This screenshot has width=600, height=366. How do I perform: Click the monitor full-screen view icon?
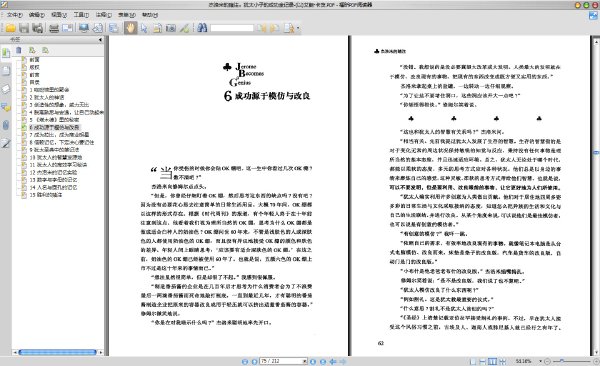tap(84, 28)
